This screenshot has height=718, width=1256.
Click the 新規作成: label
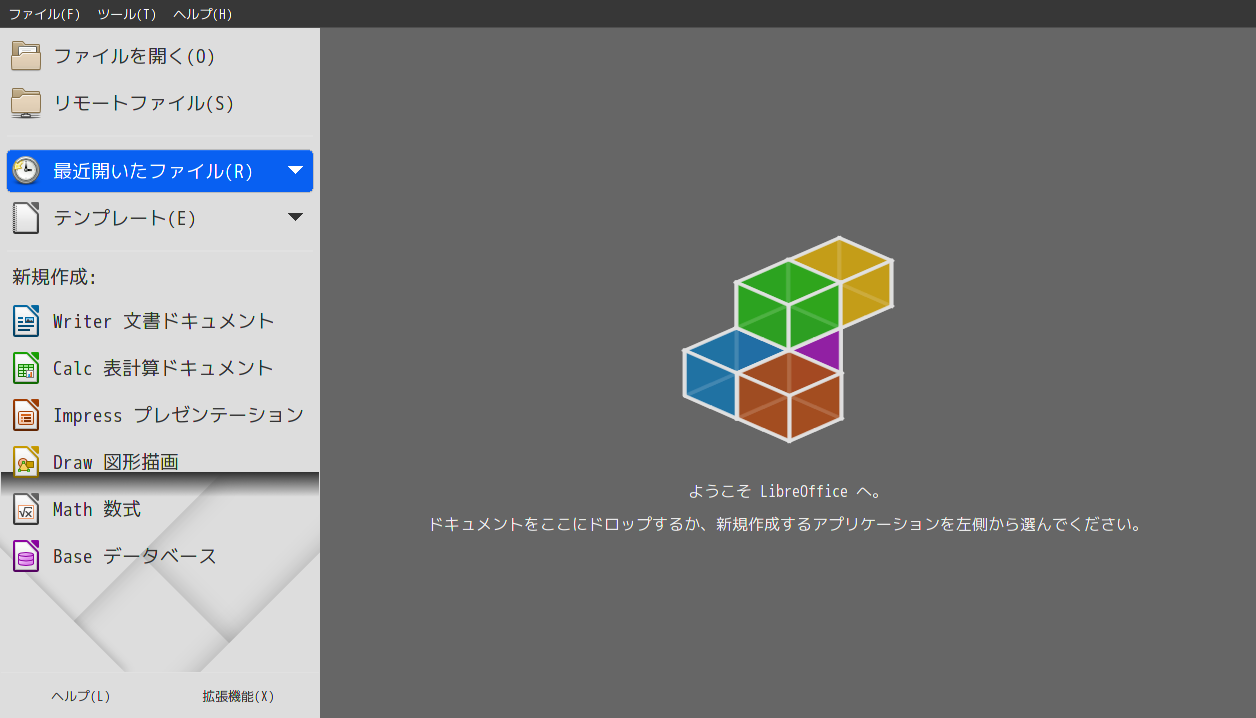click(54, 277)
